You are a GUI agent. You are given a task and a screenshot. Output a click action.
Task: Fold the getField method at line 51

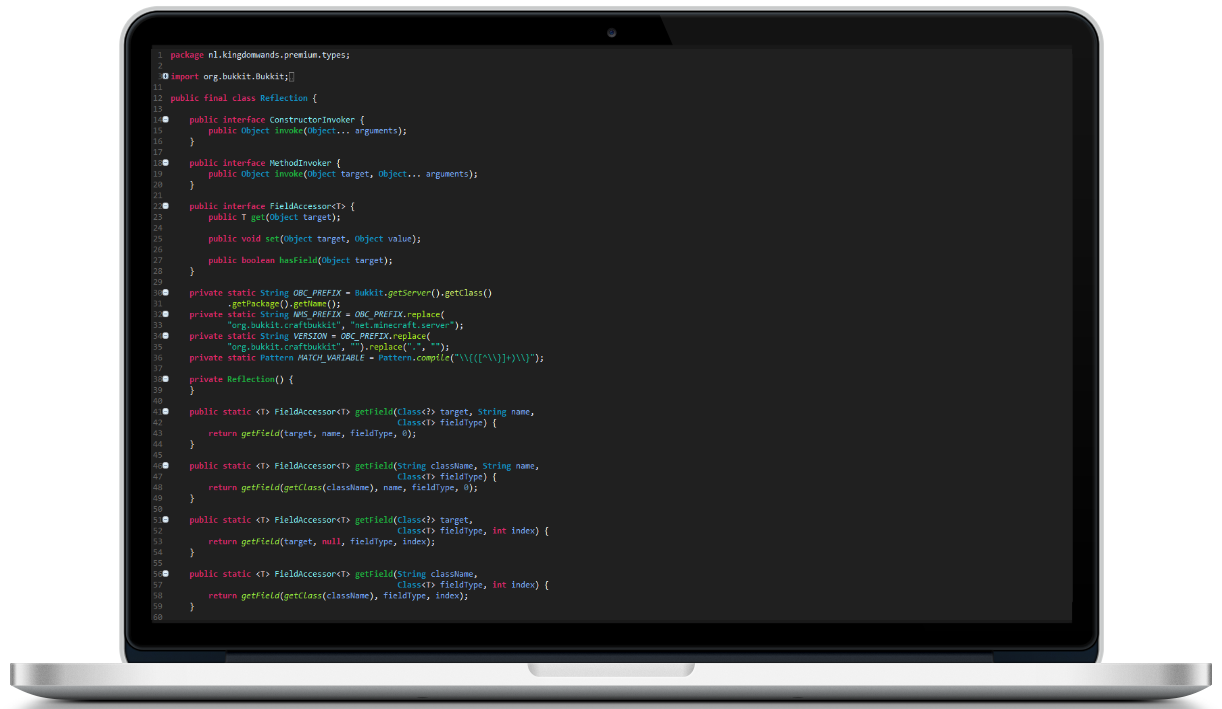coord(165,519)
